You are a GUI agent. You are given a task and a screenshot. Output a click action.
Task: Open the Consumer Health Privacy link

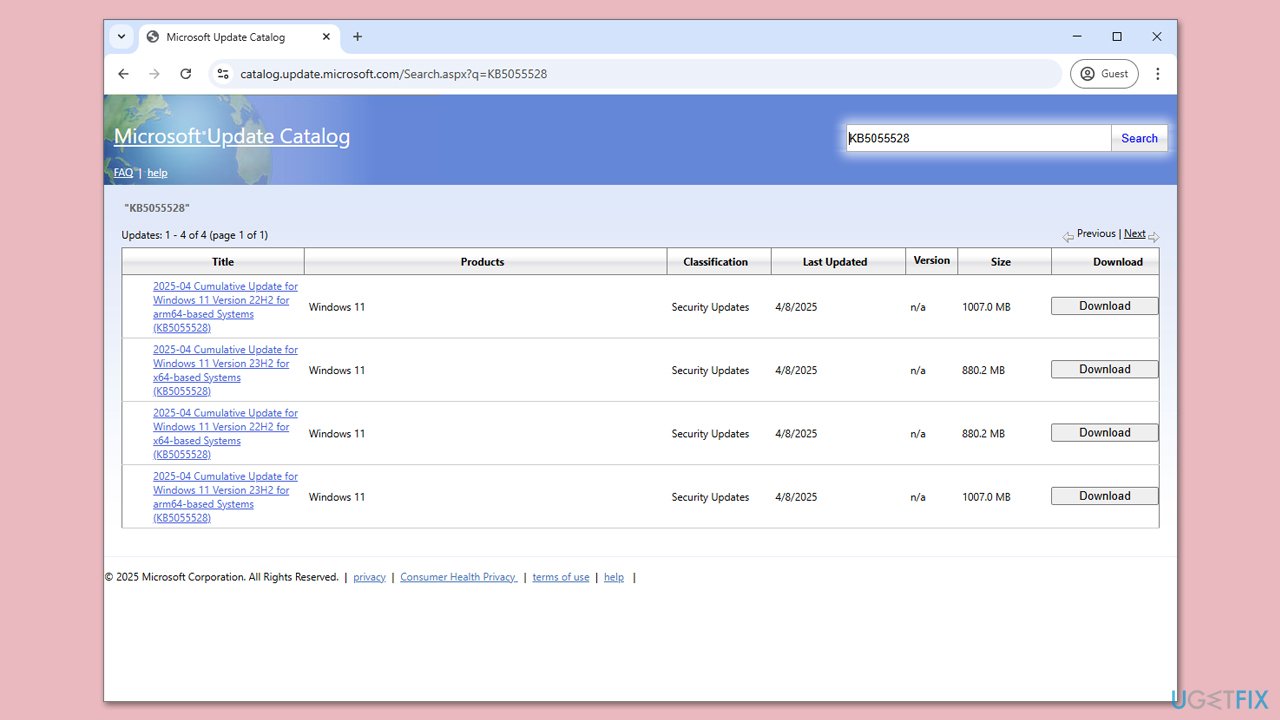(458, 577)
